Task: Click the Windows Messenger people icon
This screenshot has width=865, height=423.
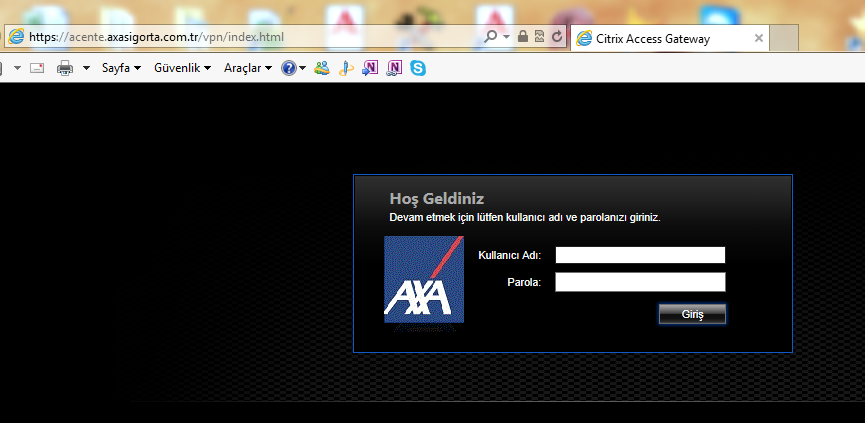Action: click(321, 68)
